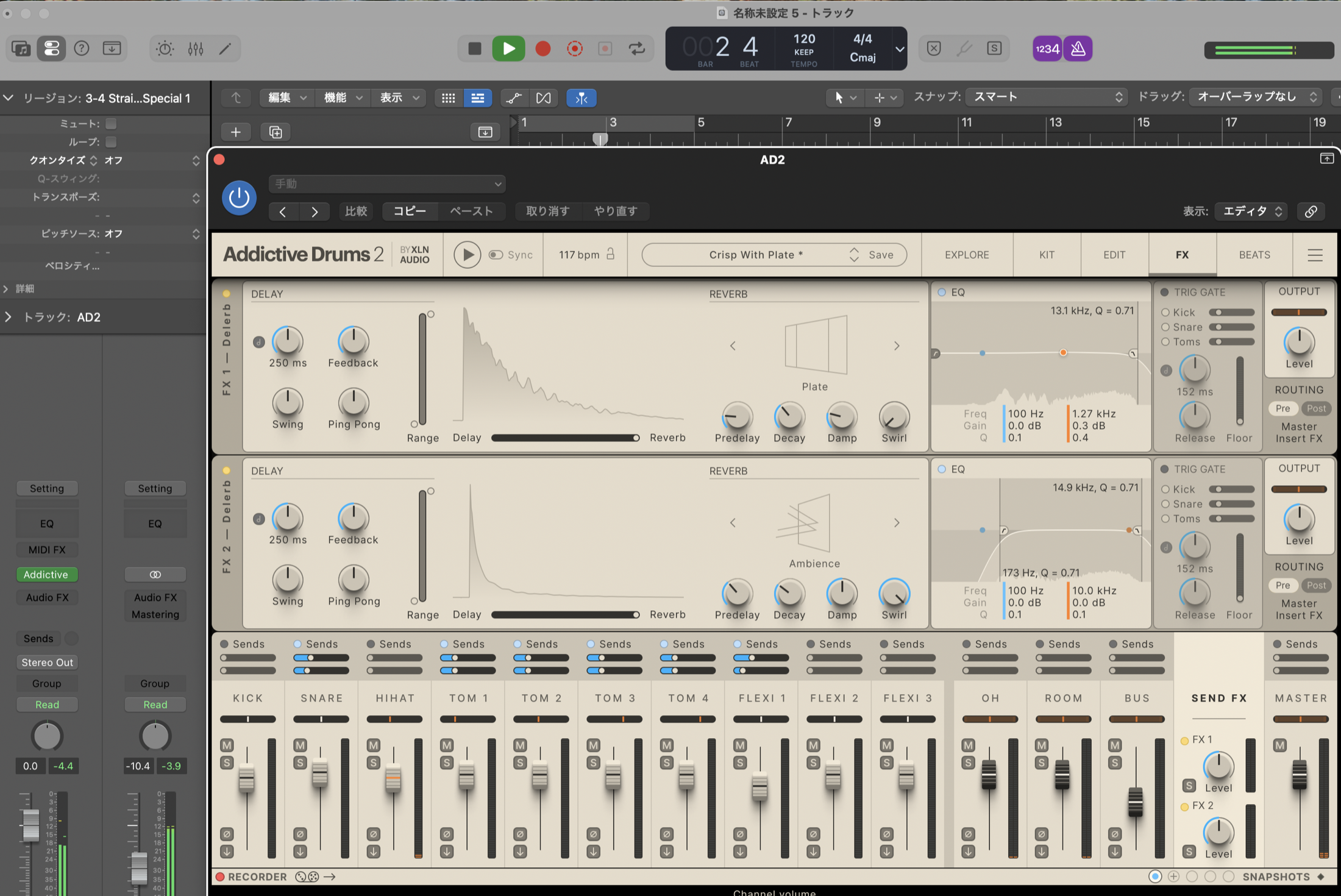Expand the トラック: AD2 section
1341x896 pixels.
point(7,317)
